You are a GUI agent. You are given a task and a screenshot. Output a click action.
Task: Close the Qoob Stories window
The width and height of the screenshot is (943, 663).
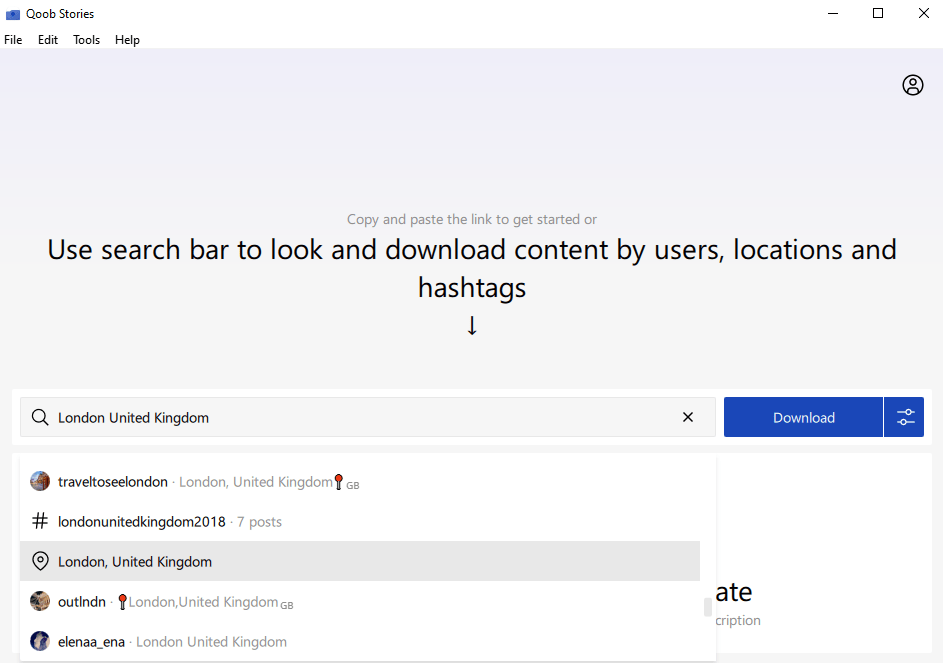pyautogui.click(x=924, y=13)
